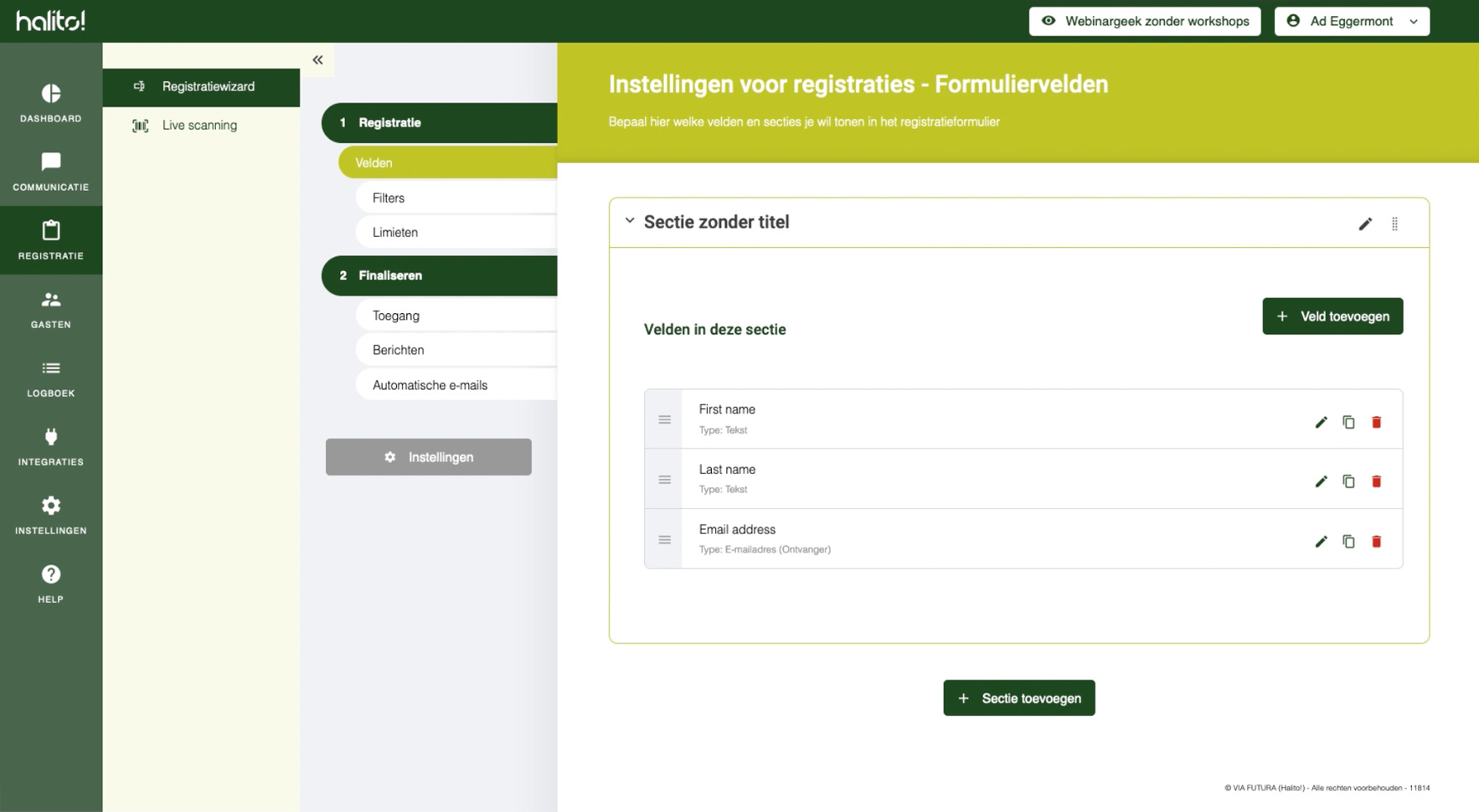The height and width of the screenshot is (812, 1479).
Task: Open the Logboek list icon
Action: click(x=51, y=367)
